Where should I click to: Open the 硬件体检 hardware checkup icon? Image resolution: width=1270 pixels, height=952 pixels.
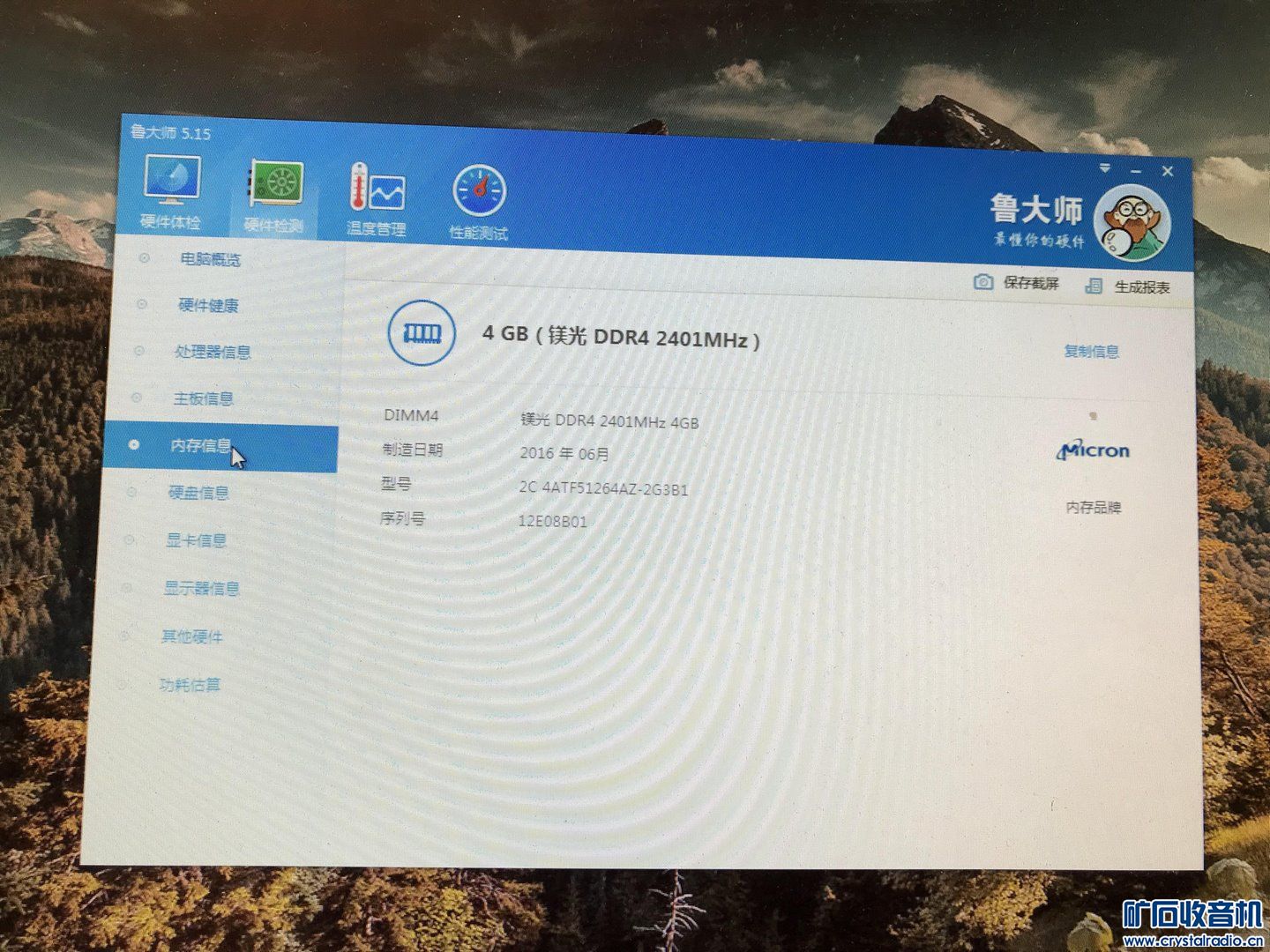[x=172, y=193]
